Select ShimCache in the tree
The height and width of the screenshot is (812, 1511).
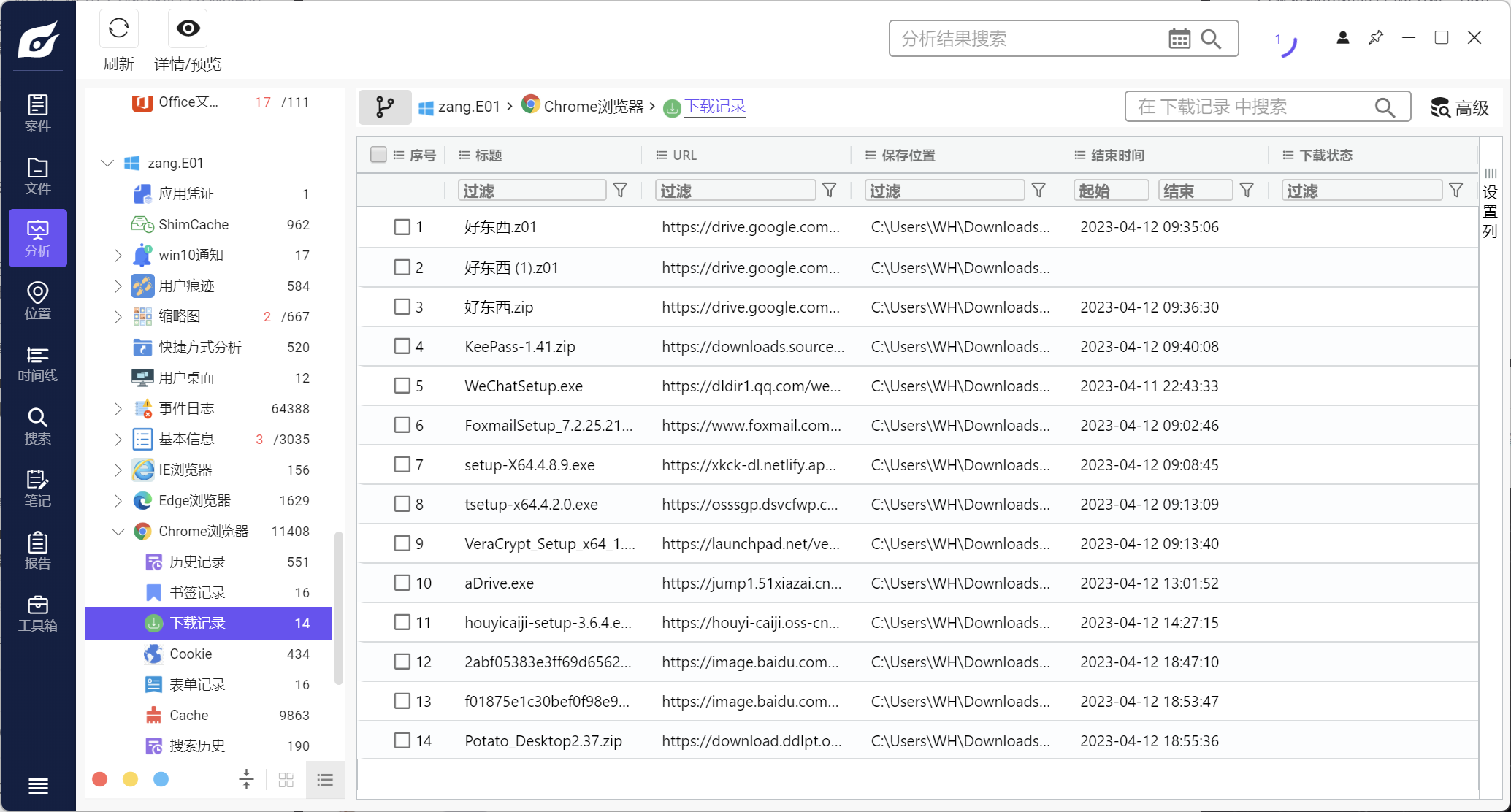[x=208, y=224]
